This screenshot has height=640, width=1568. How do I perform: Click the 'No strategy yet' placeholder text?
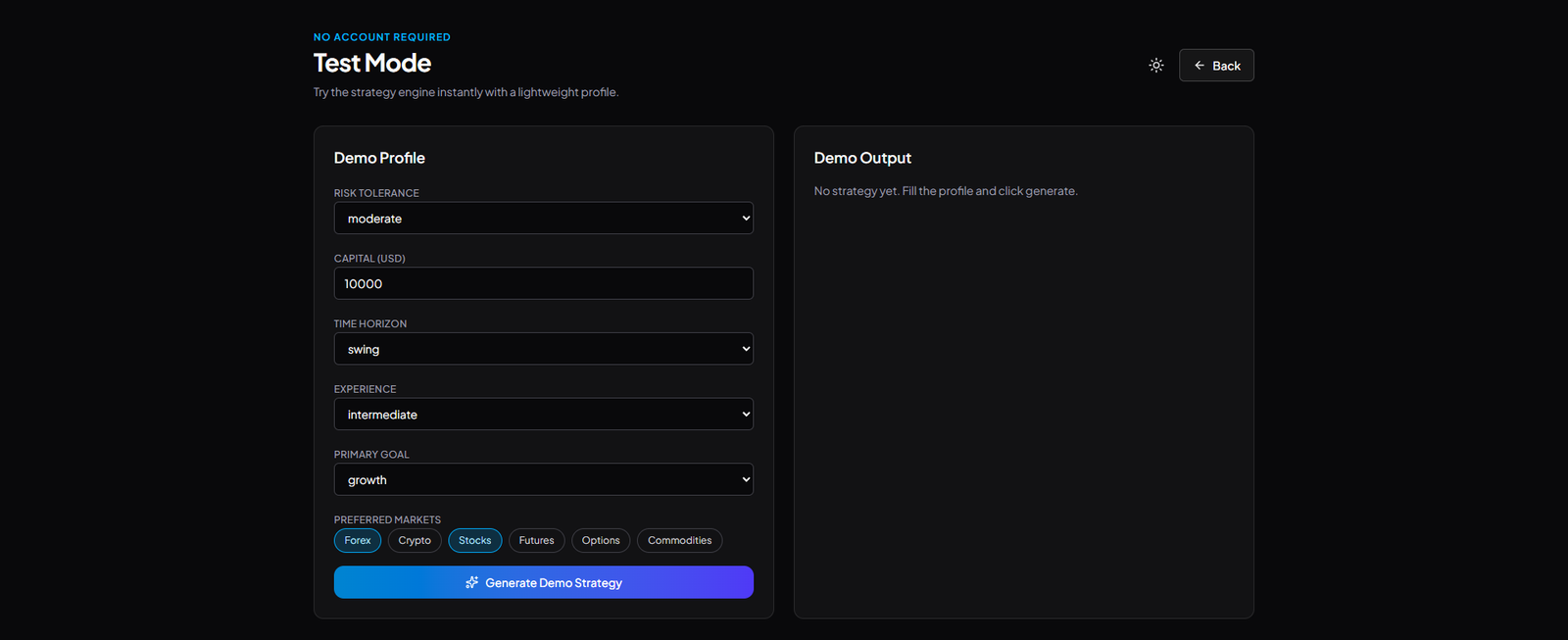[x=945, y=191]
